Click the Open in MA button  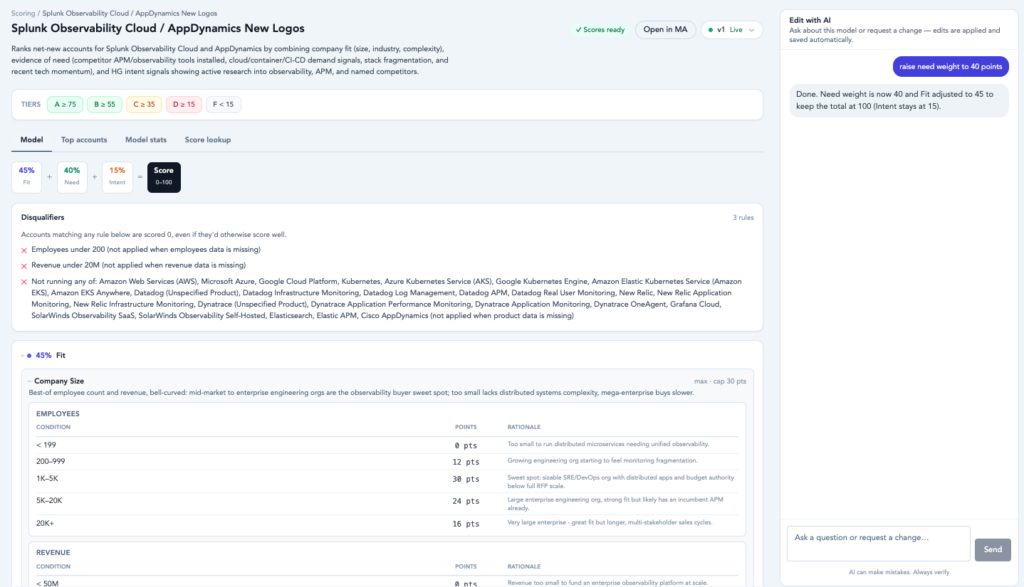[665, 30]
